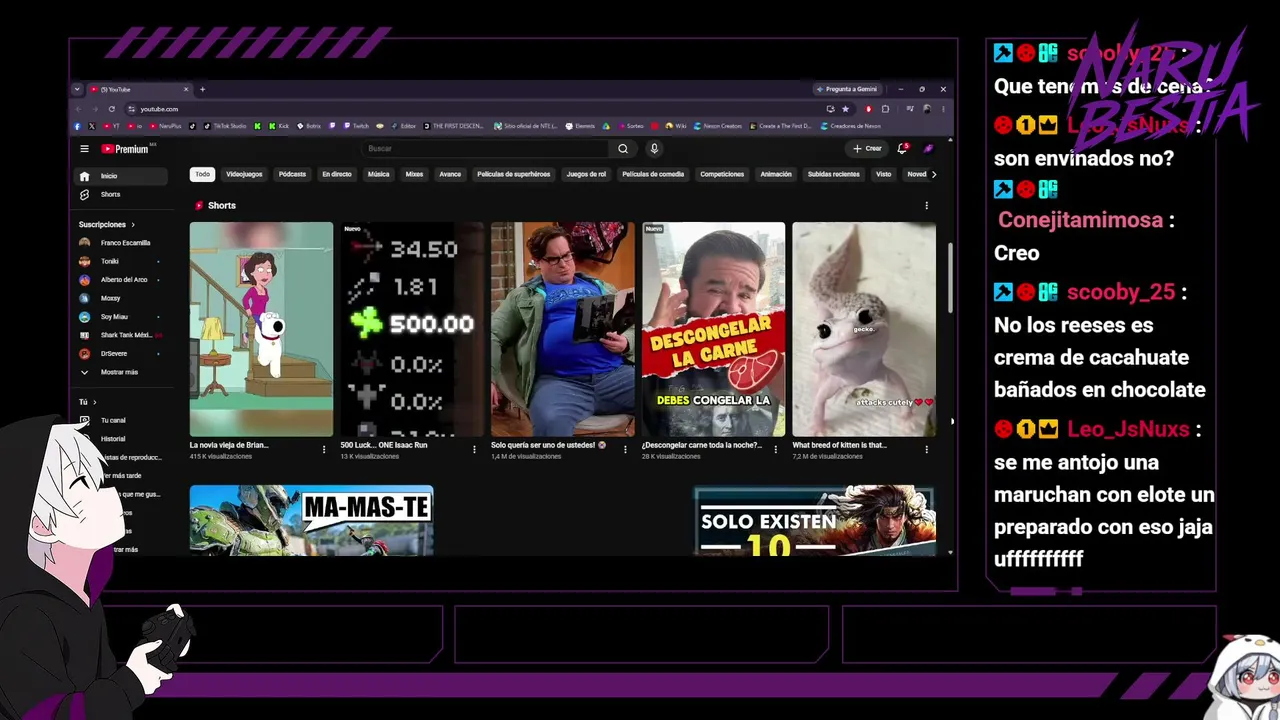Open the DrSevere channel subscription
Screen dimensions: 1280x720
(x=122, y=354)
